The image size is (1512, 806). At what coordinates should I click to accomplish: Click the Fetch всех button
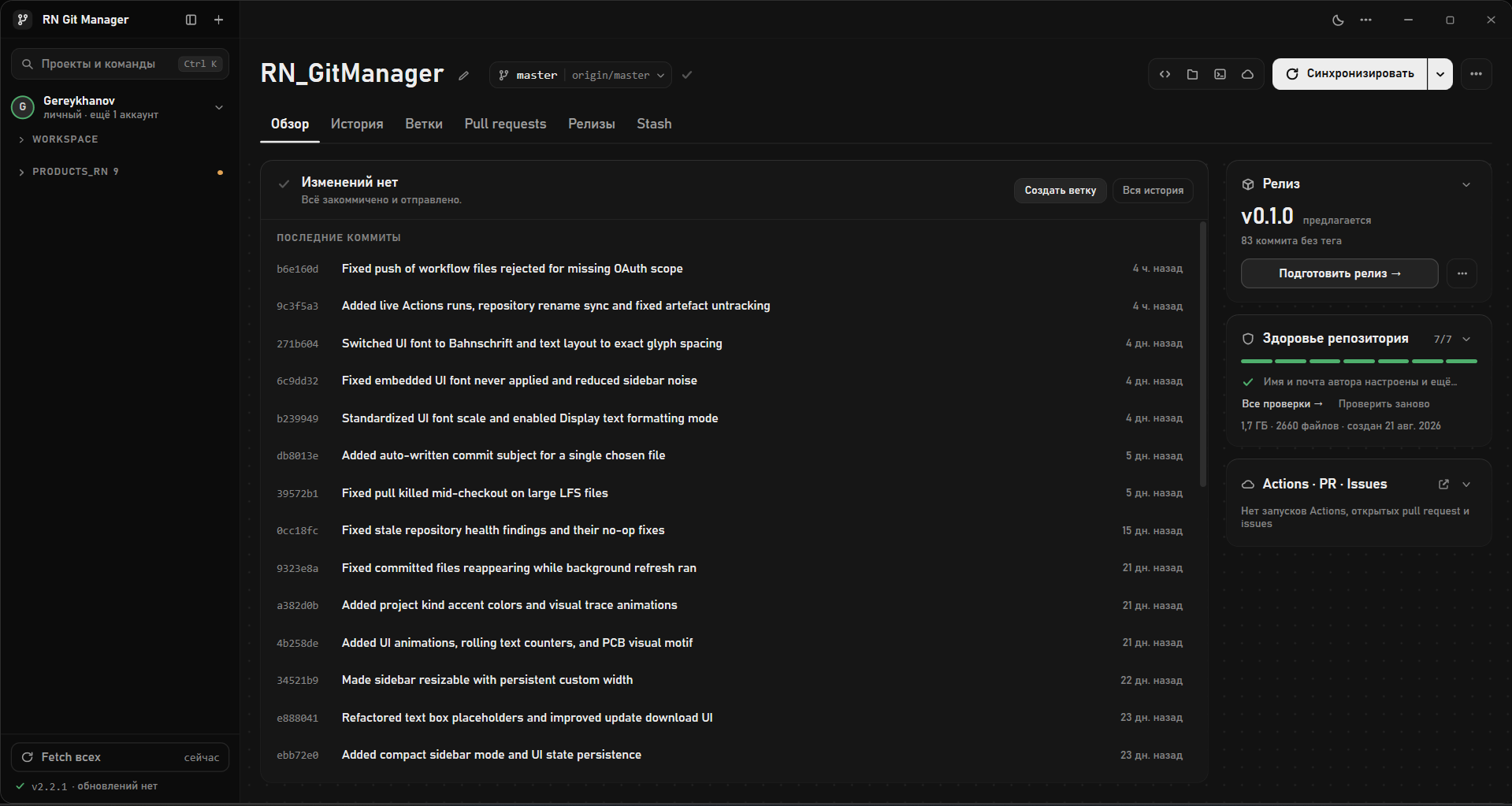pyautogui.click(x=120, y=757)
